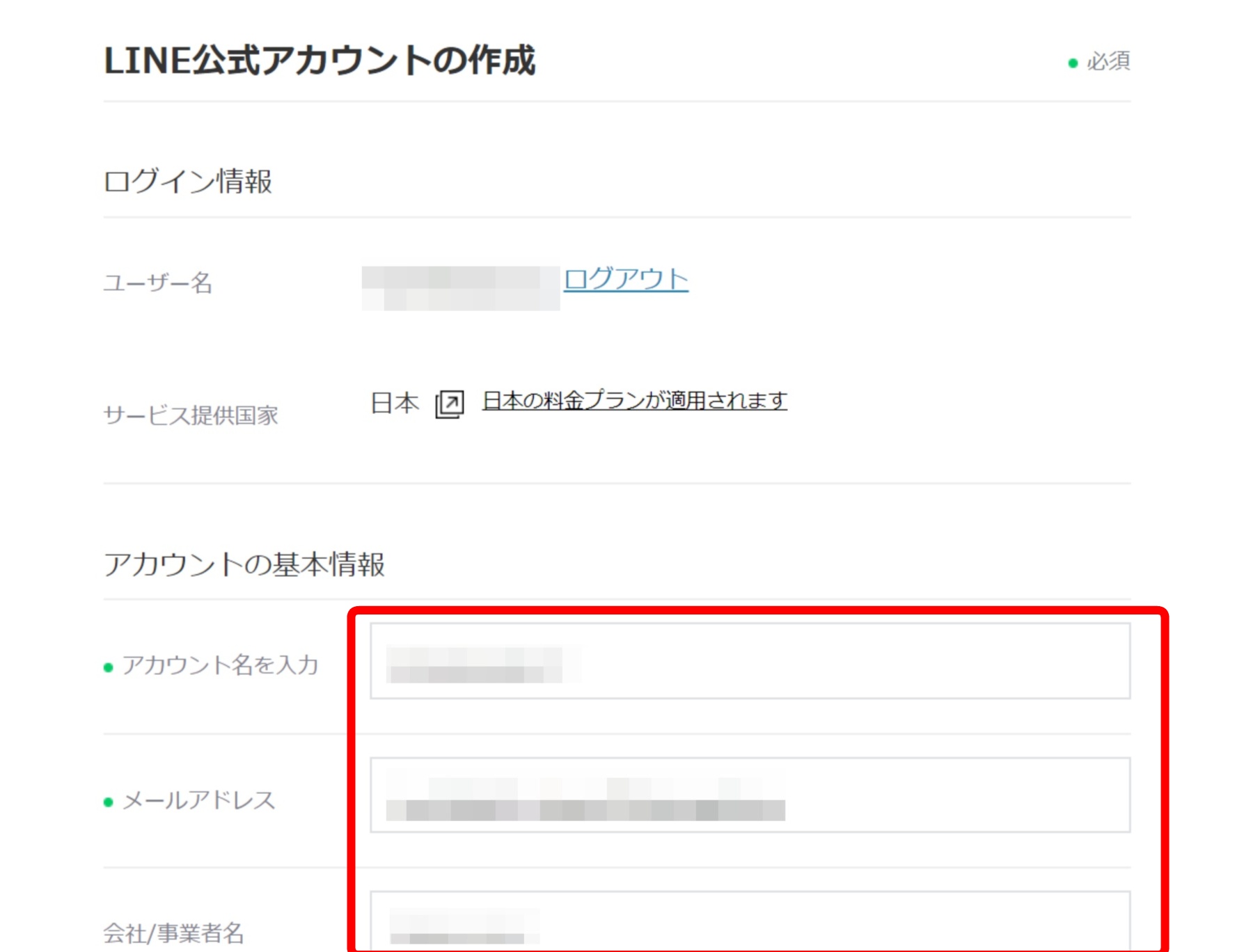Click the サービス提供国家 label
The height and width of the screenshot is (952, 1251).
(191, 415)
